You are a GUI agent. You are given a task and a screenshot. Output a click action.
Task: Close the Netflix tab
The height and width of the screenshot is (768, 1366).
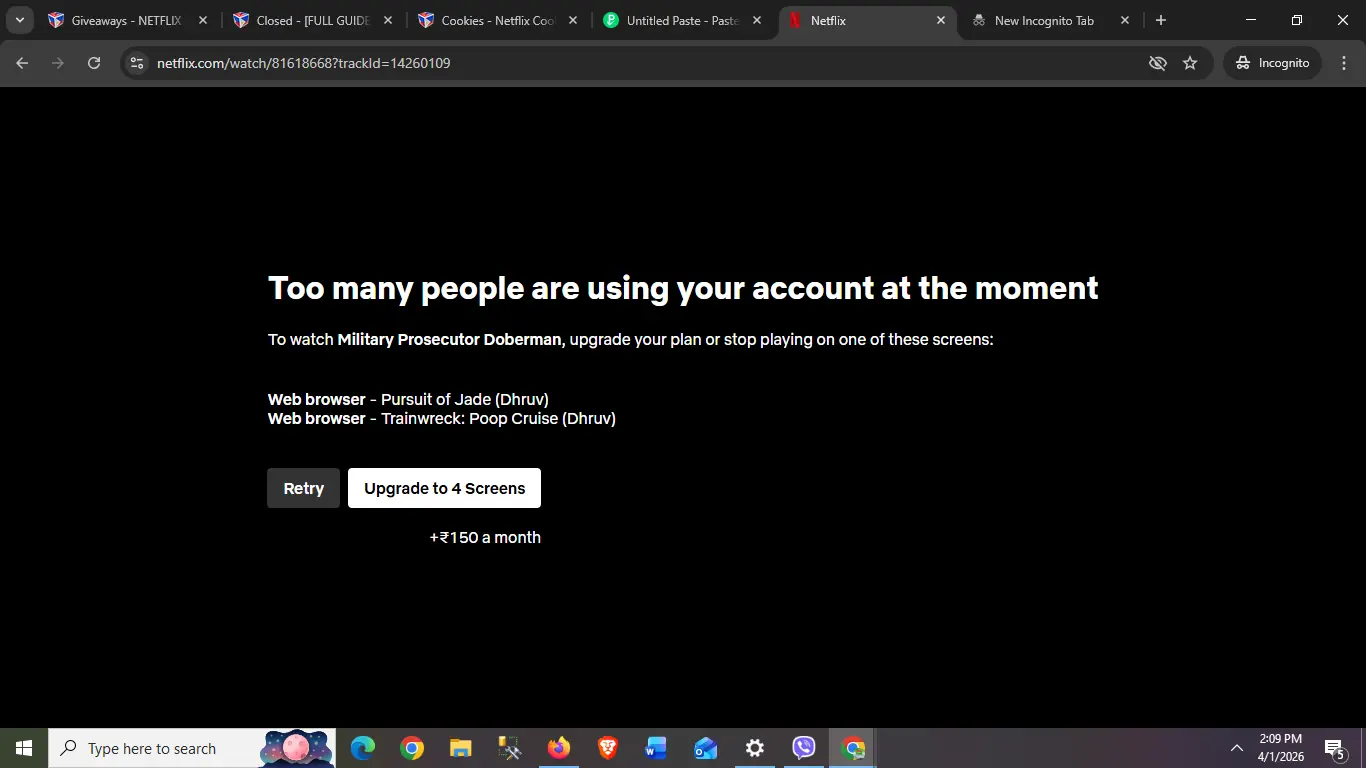coord(941,20)
